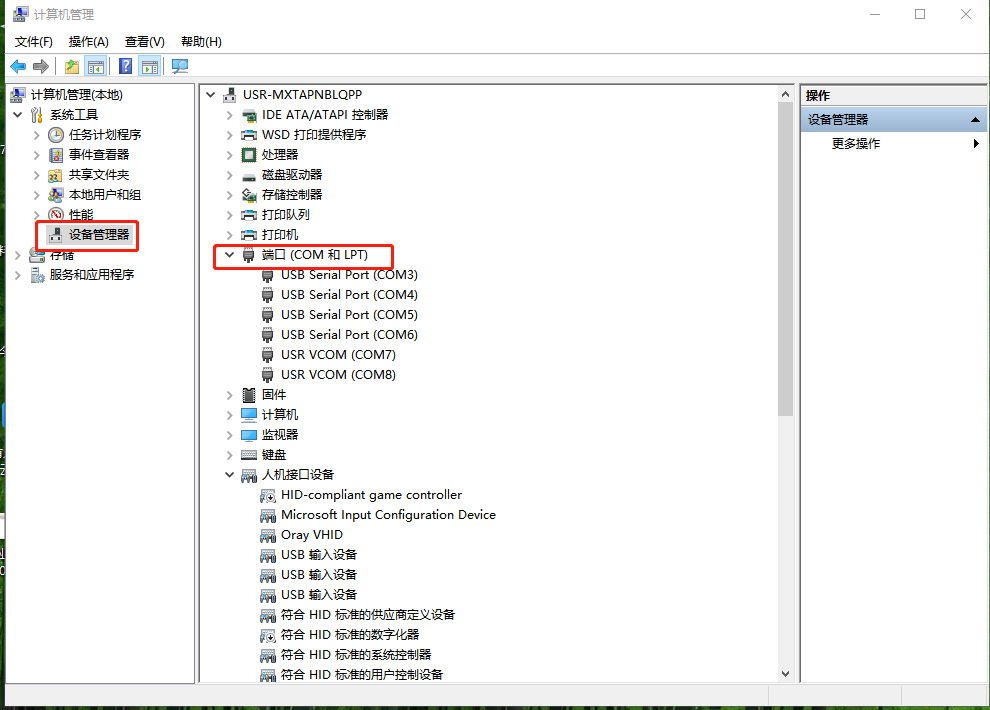The image size is (990, 710).
Task: Select 设备管理器 in the left tree
Action: [99, 235]
